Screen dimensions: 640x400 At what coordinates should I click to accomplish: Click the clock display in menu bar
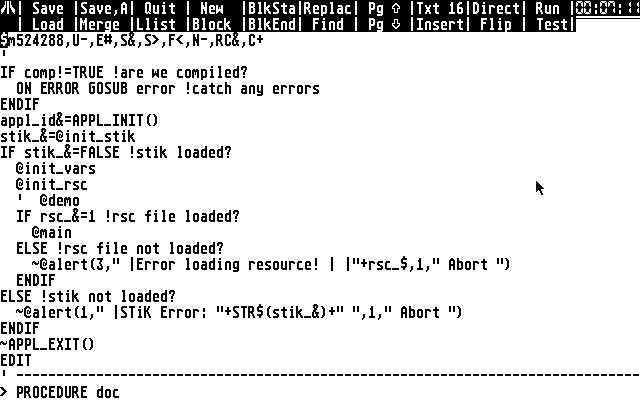(607, 8)
